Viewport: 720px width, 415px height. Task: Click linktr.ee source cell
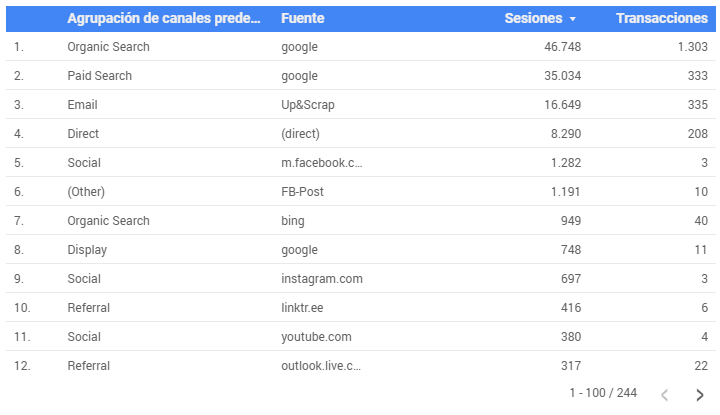[302, 308]
